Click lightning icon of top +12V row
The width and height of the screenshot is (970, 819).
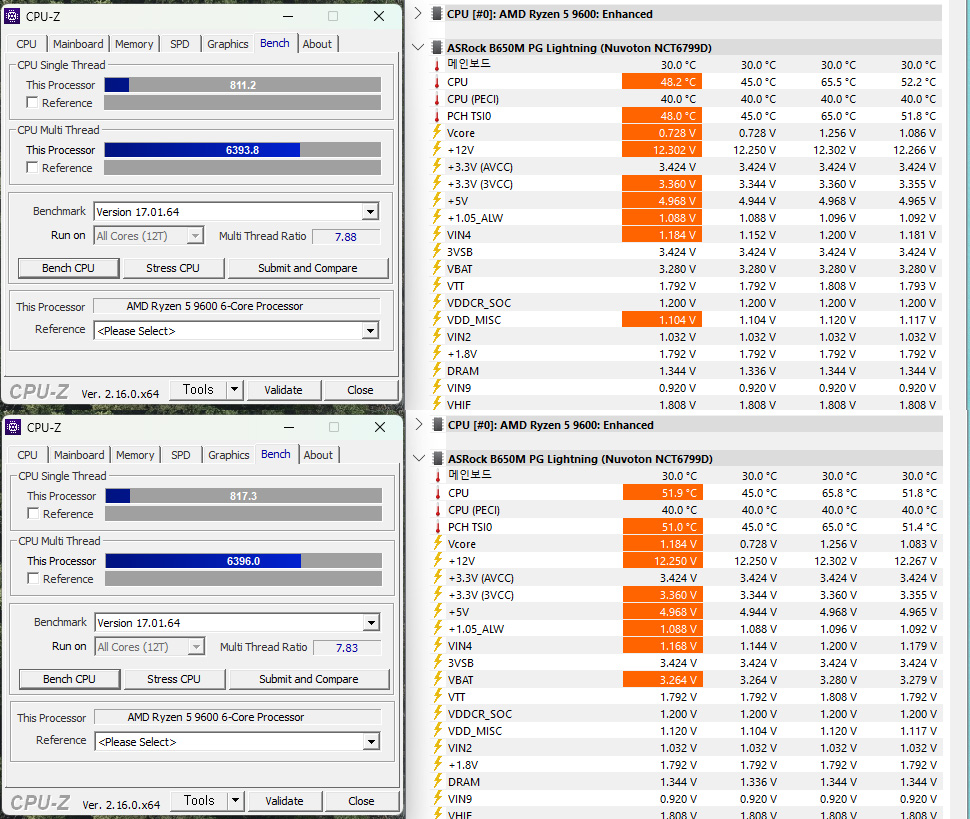point(437,150)
